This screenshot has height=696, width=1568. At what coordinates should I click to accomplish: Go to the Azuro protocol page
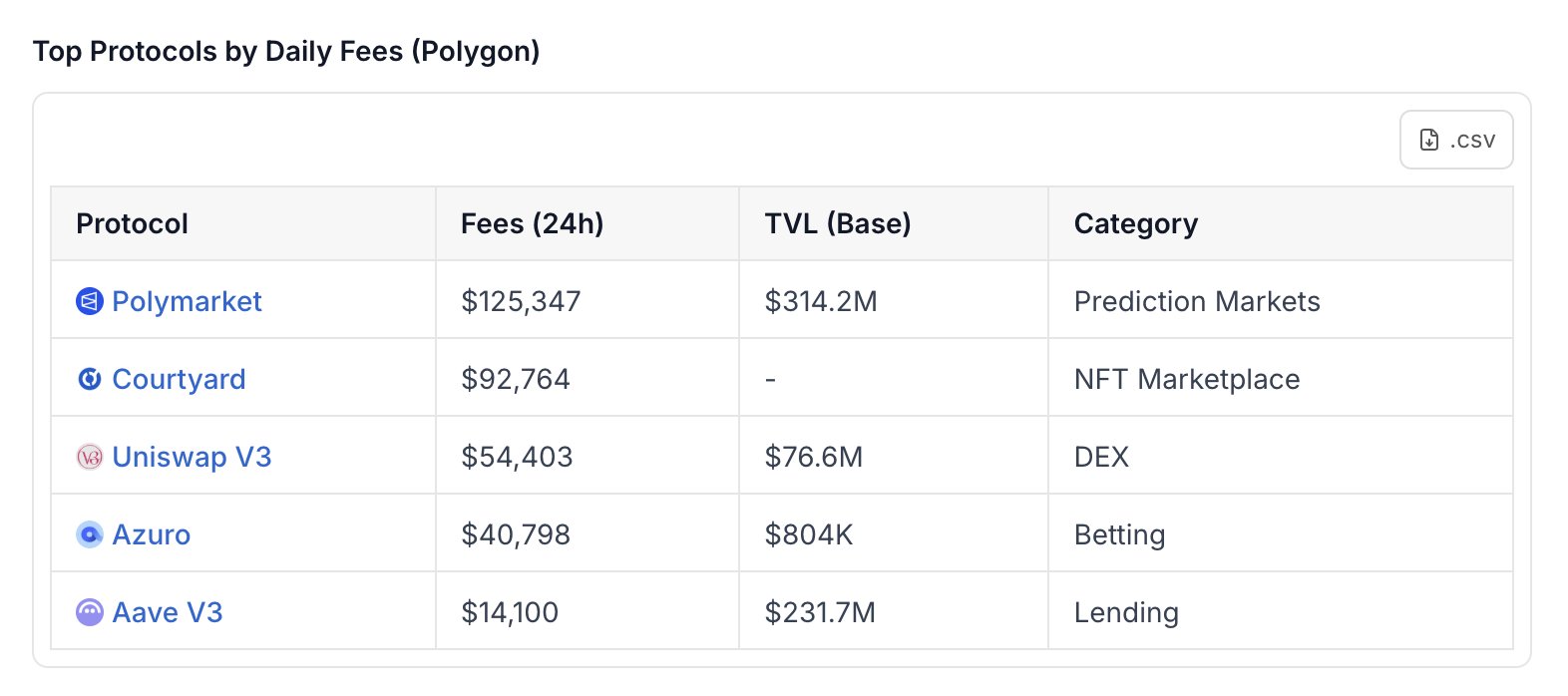[151, 534]
